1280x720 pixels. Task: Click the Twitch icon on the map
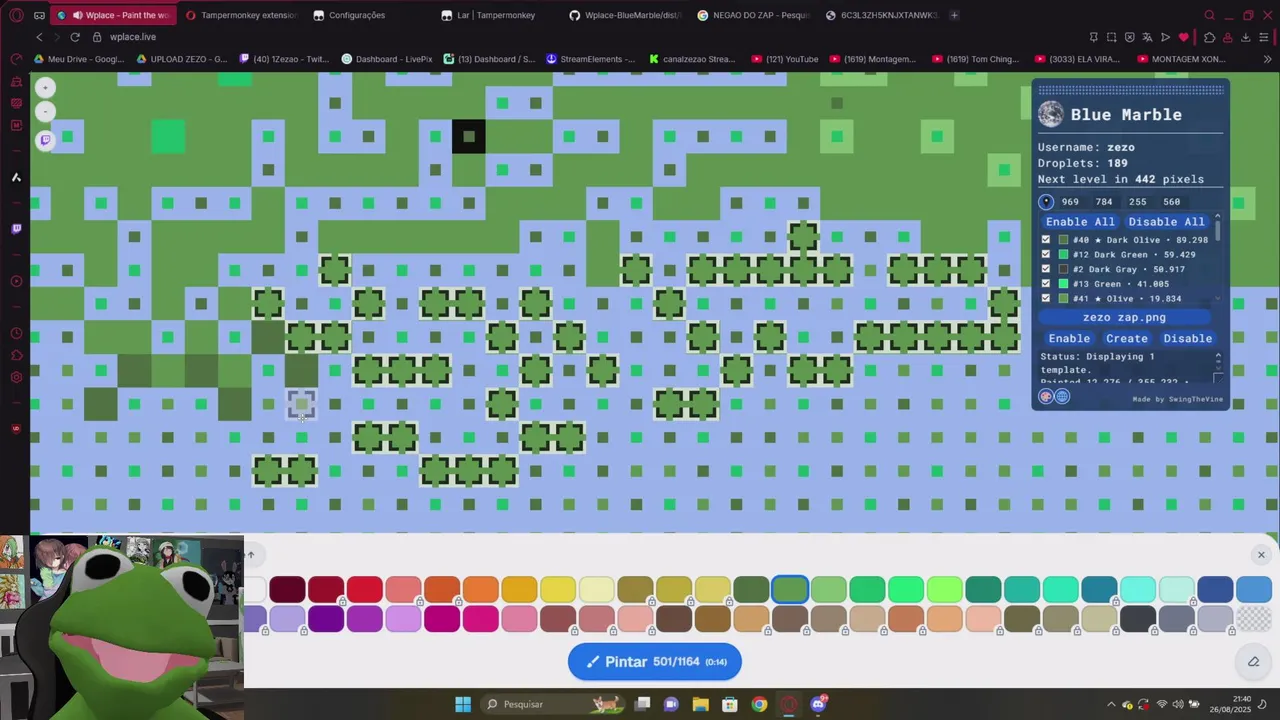click(45, 140)
